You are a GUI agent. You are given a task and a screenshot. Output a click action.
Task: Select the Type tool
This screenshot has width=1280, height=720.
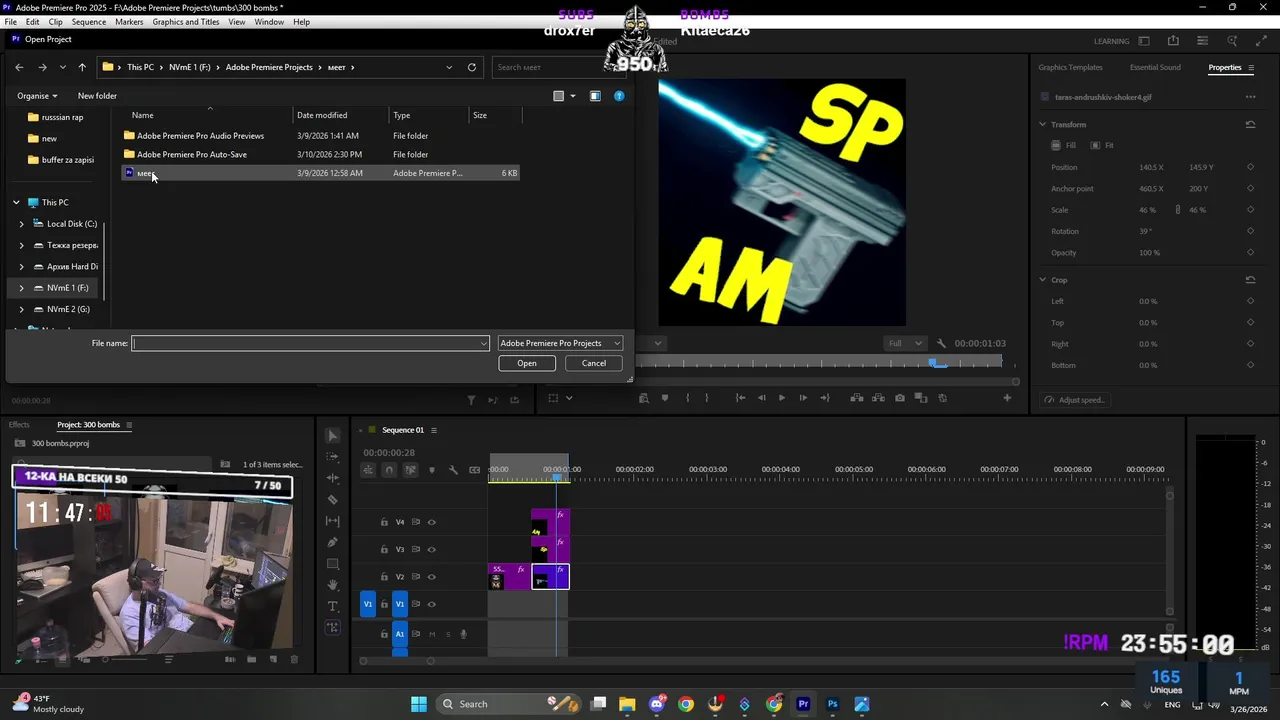(x=333, y=607)
